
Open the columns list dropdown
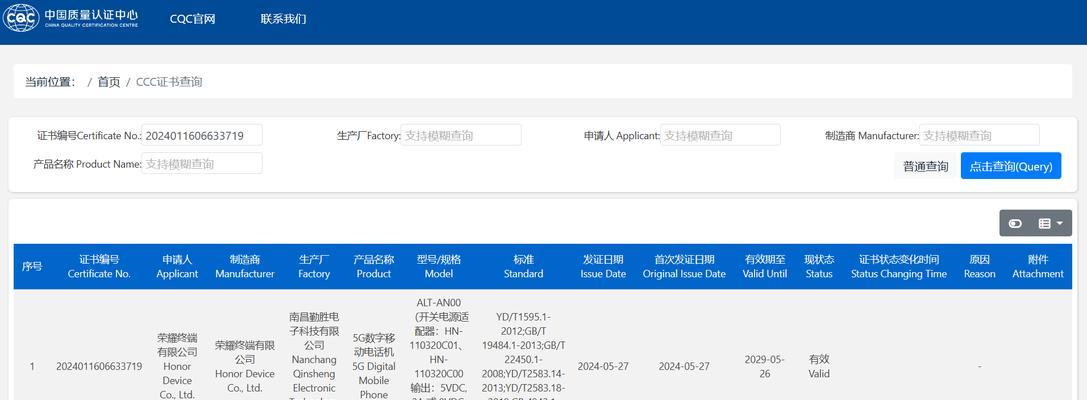click(1051, 223)
